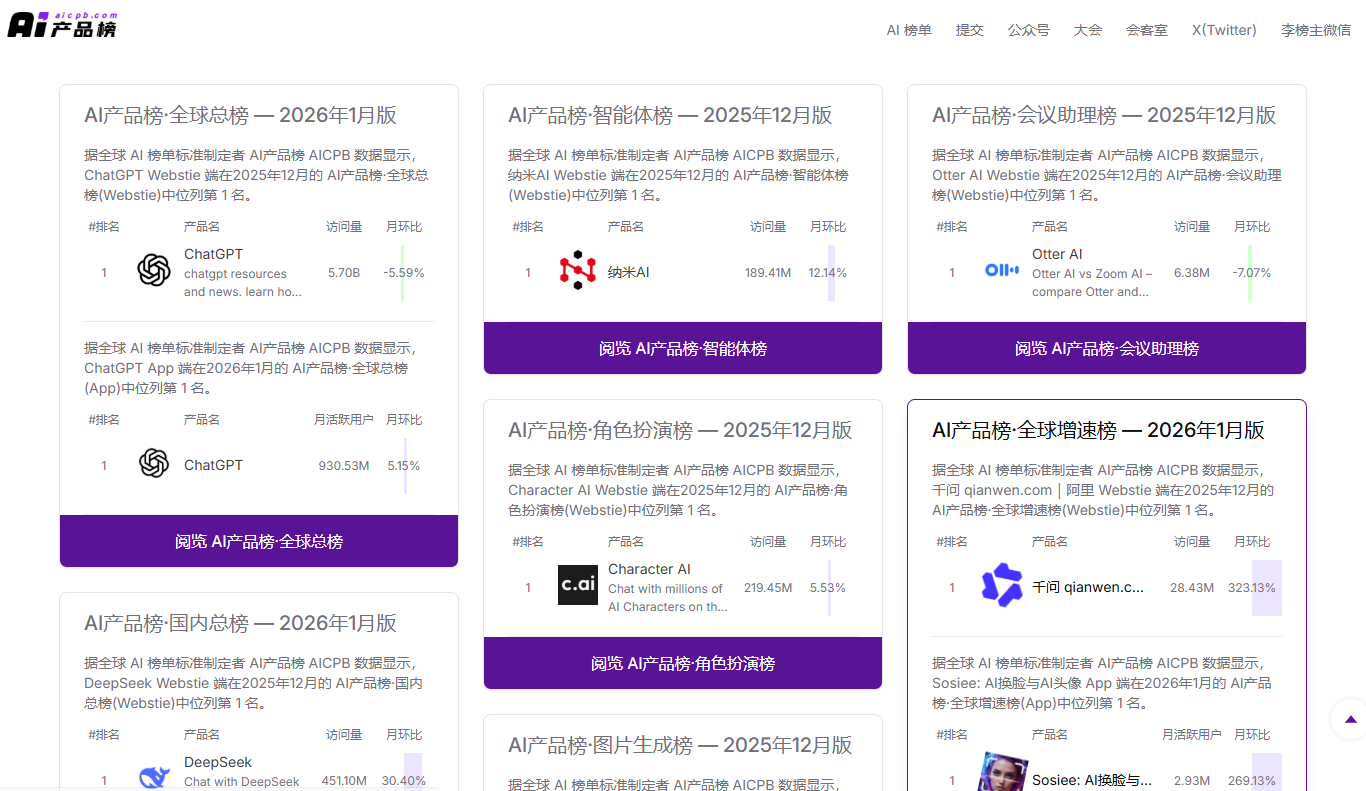The width and height of the screenshot is (1366, 791).
Task: Open the AI 榜单 menu item
Action: click(909, 30)
